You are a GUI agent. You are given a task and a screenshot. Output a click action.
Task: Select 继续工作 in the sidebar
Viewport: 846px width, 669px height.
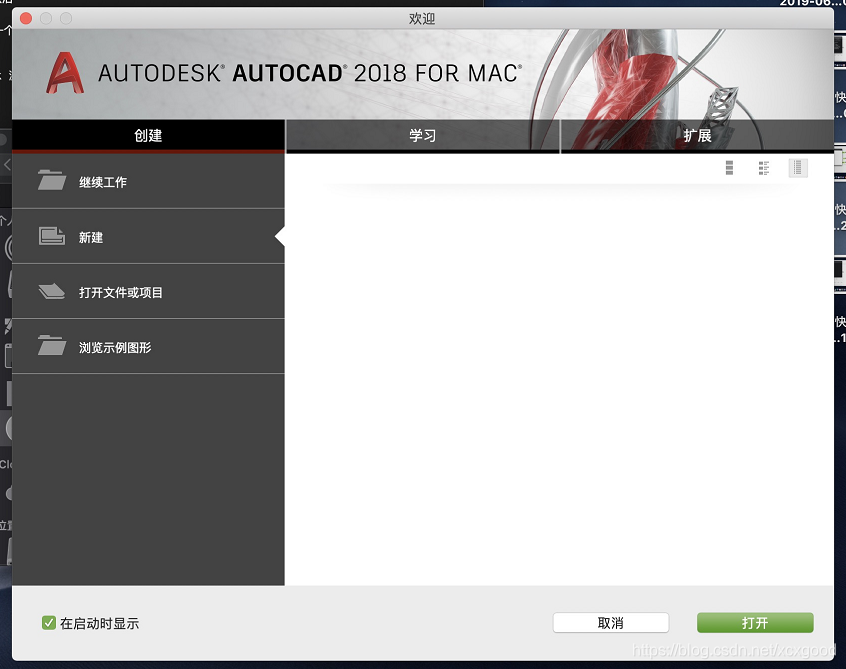[148, 181]
